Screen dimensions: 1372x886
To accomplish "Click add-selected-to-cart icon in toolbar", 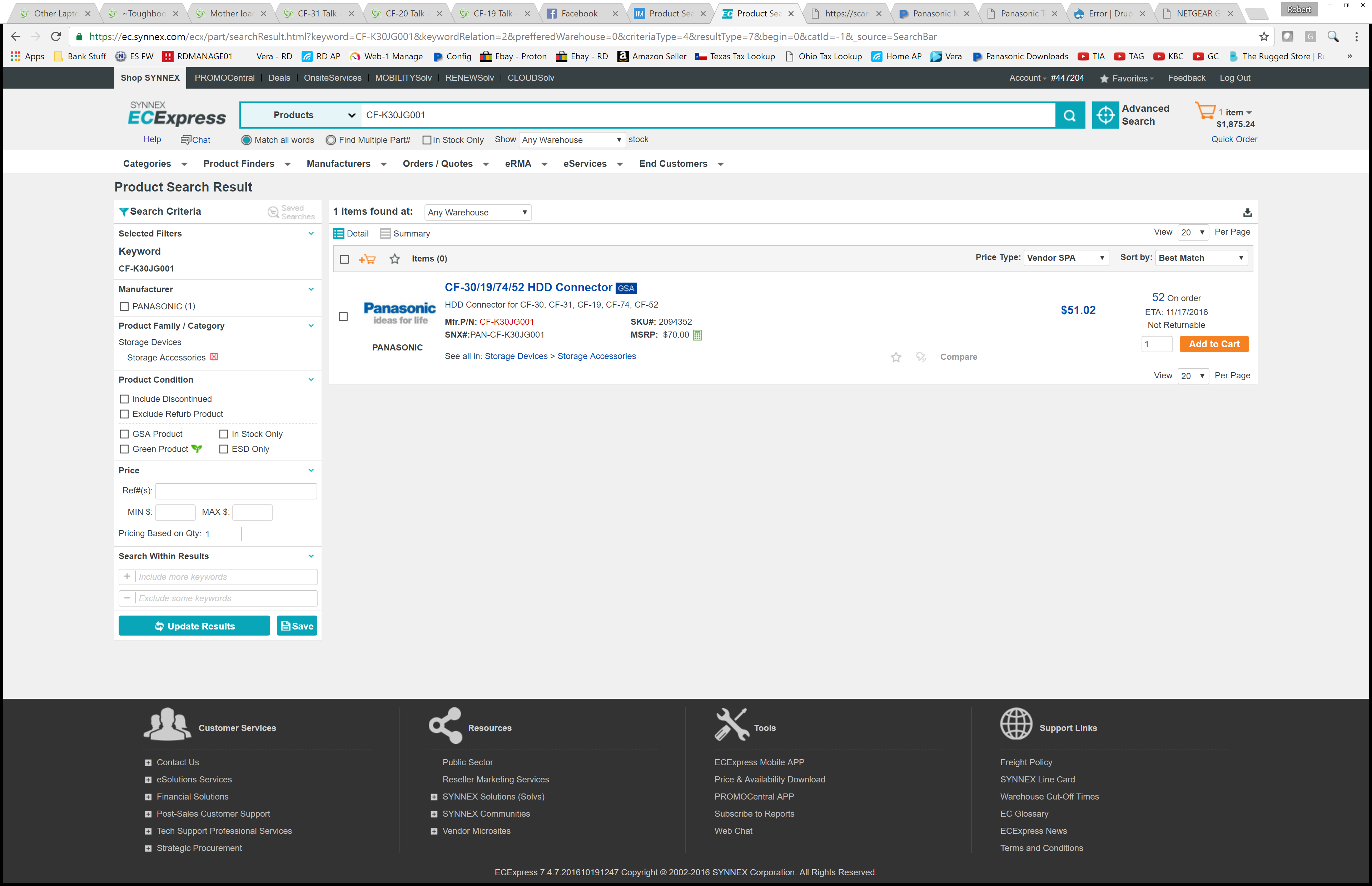I will point(367,259).
